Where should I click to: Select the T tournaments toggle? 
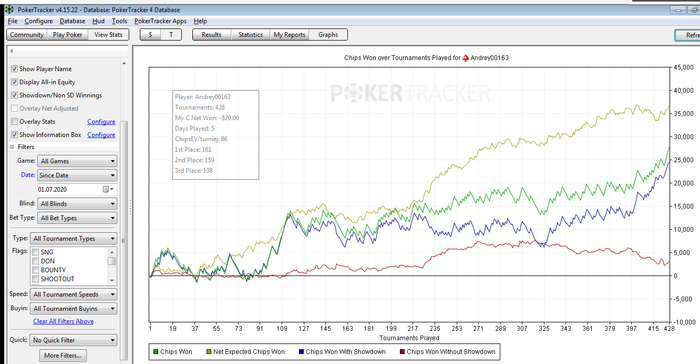point(171,35)
